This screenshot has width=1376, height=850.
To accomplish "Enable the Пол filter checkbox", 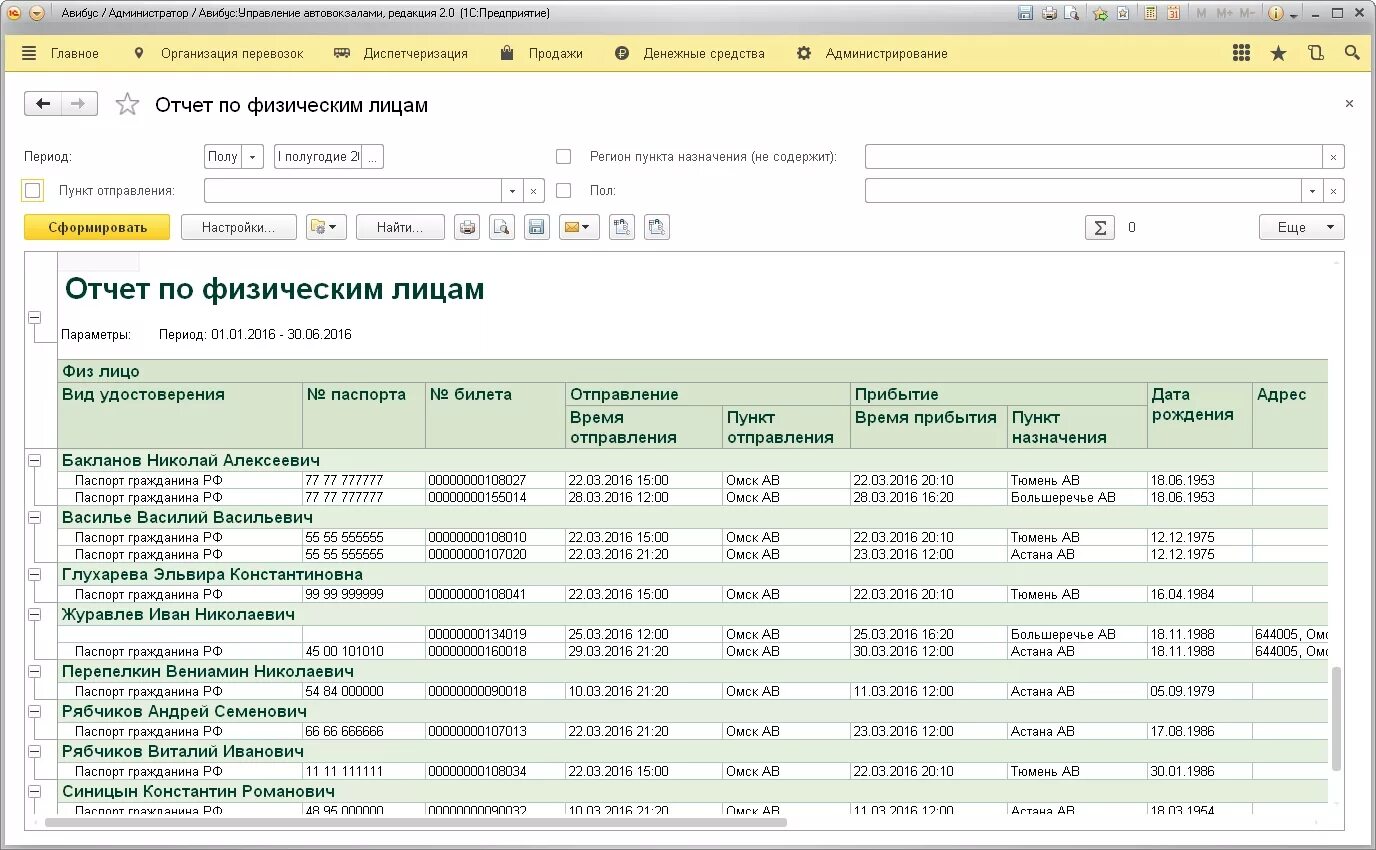I will click(564, 190).
